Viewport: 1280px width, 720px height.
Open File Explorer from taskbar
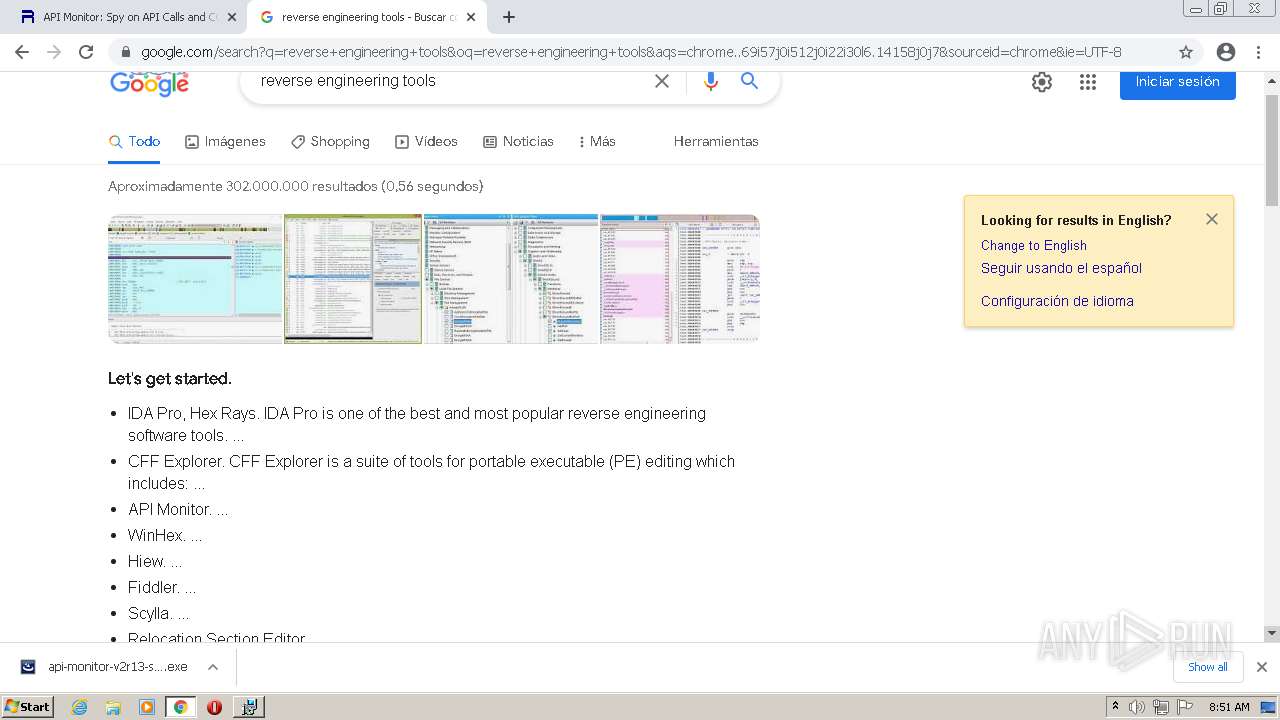[x=113, y=707]
